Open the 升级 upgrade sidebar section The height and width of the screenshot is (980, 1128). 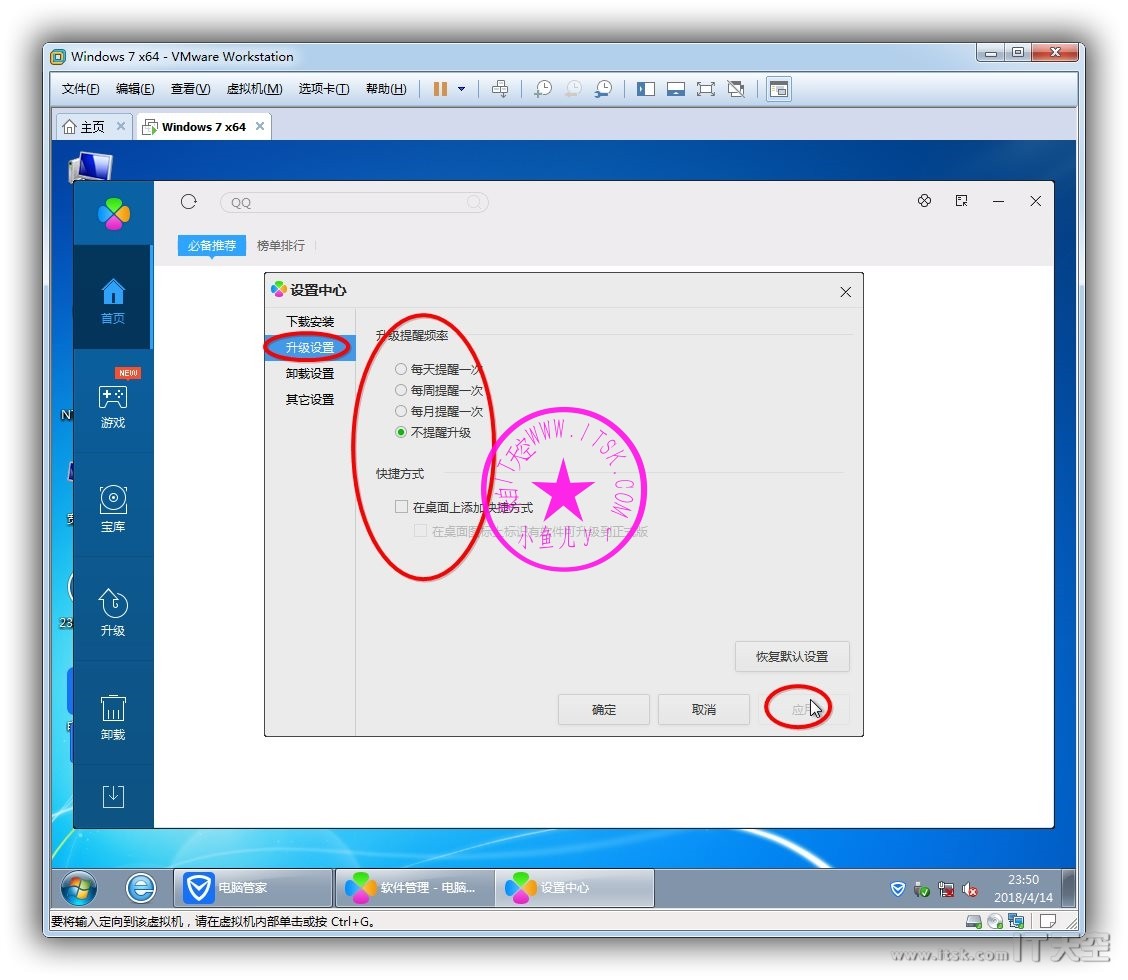(113, 612)
